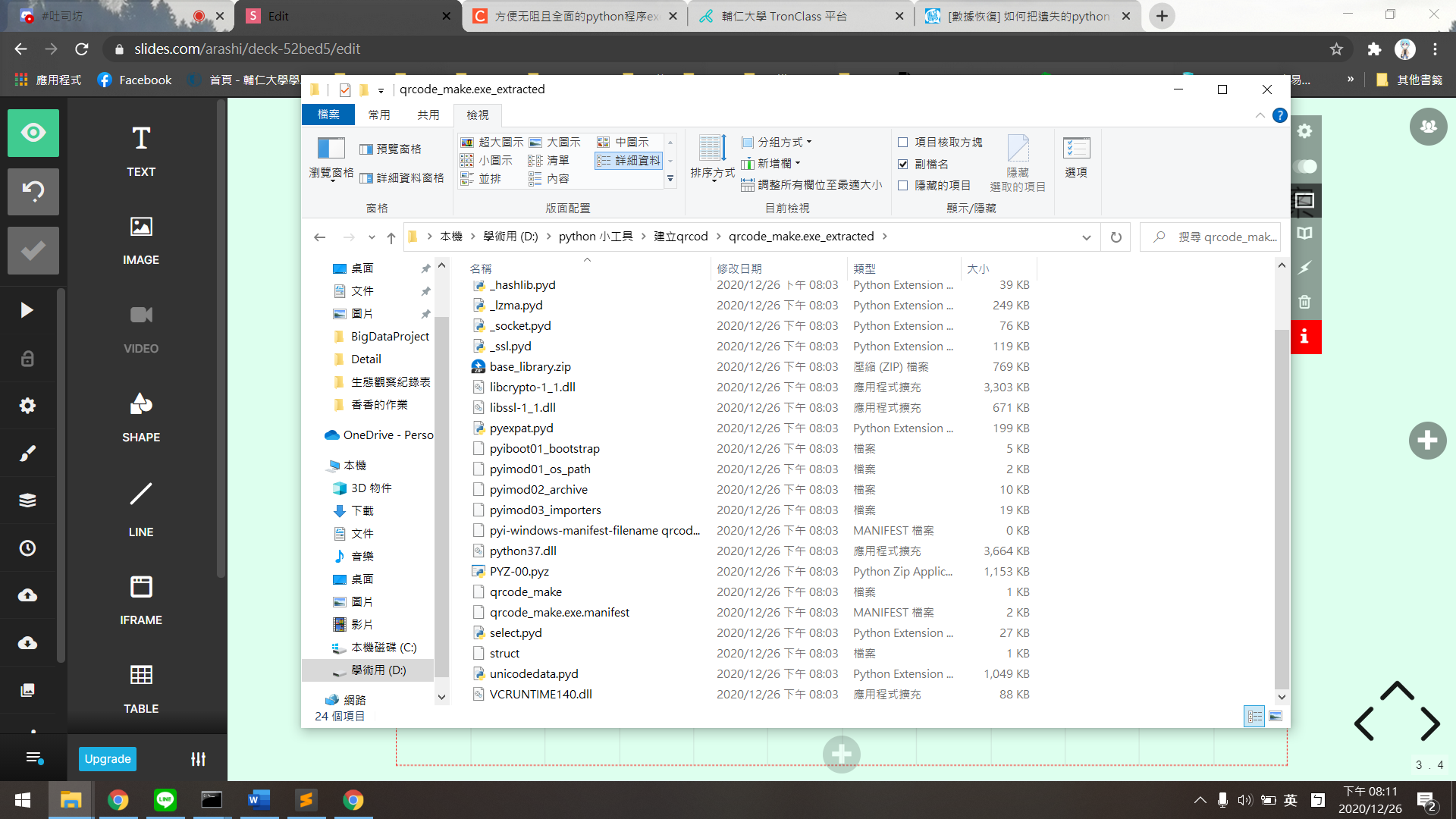Select the SHAPE tool
Viewport: 1456px width, 819px height.
point(141,416)
